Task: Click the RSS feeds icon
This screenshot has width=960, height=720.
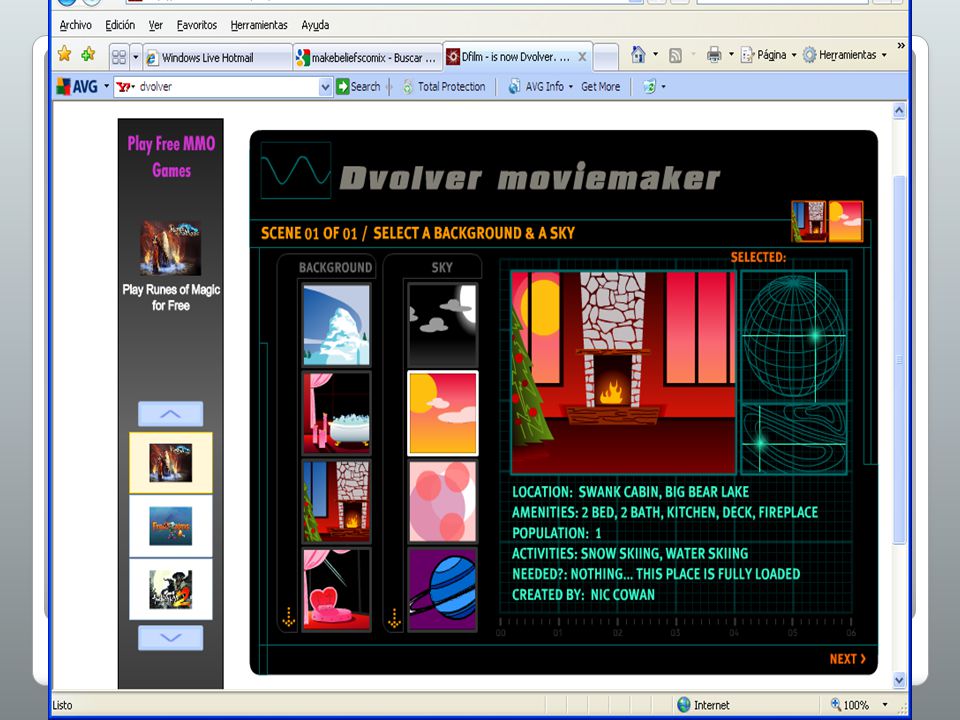Action: point(675,55)
